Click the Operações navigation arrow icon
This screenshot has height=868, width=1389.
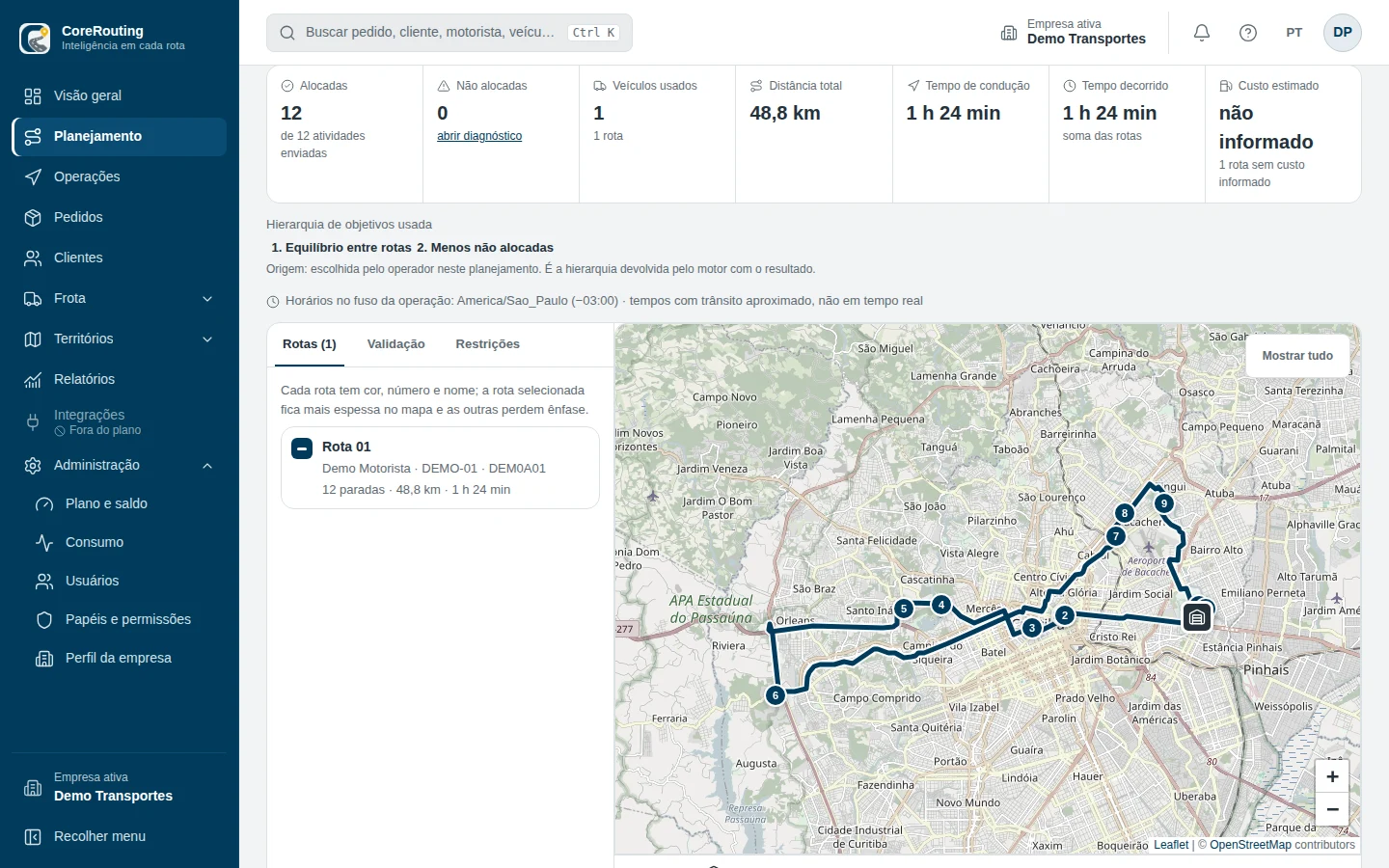coord(33,177)
